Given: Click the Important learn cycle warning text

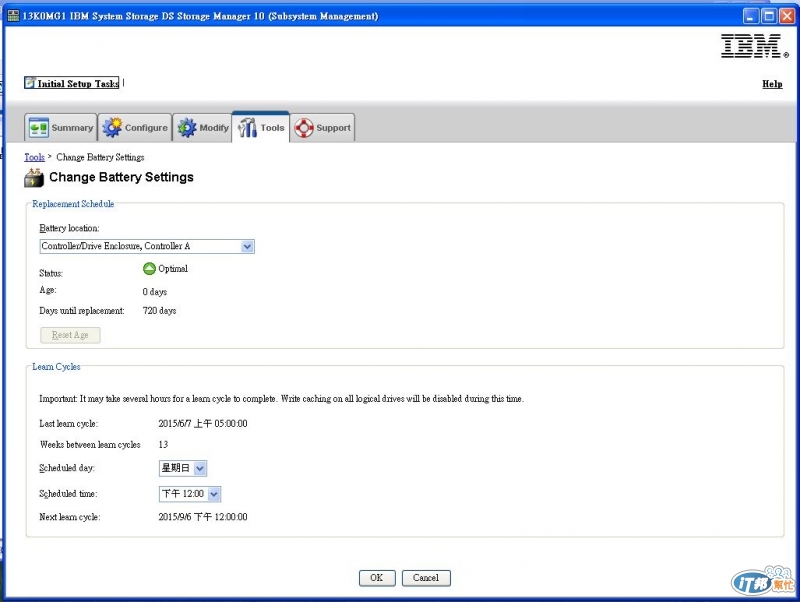Looking at the screenshot, I should click(282, 398).
